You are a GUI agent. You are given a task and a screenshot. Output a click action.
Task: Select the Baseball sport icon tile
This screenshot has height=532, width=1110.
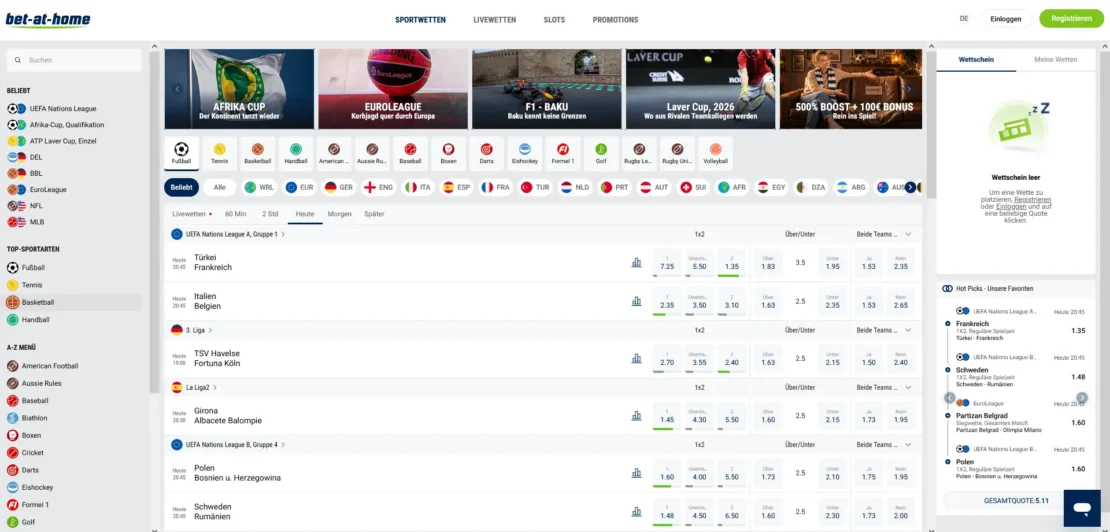tap(410, 154)
